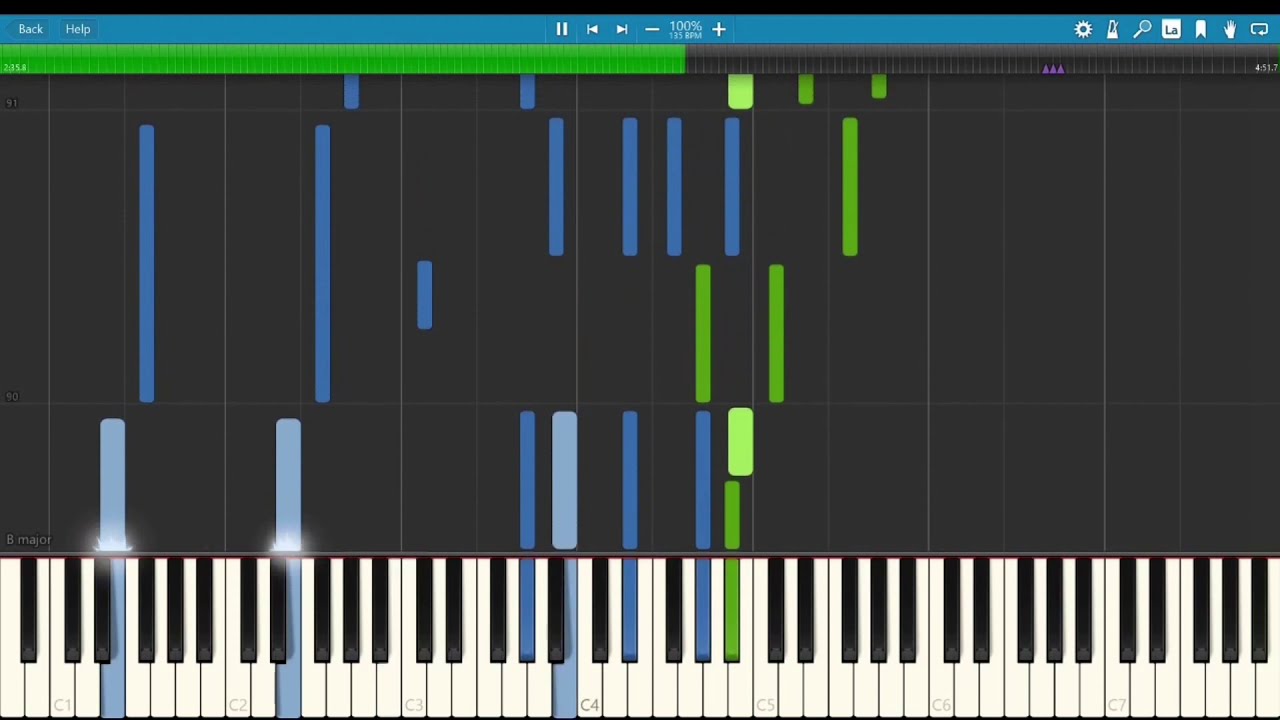
Task: Click the B major key label
Action: tap(29, 540)
